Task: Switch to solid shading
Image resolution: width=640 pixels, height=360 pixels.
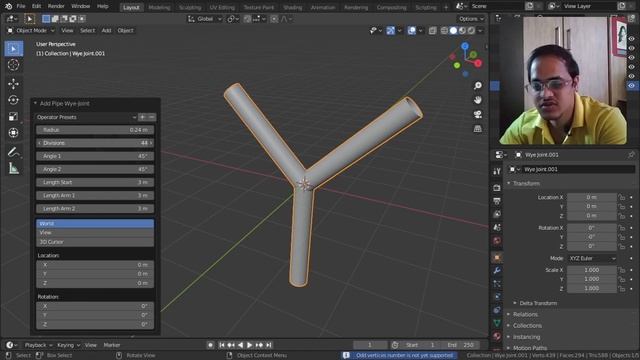Action: [x=453, y=31]
